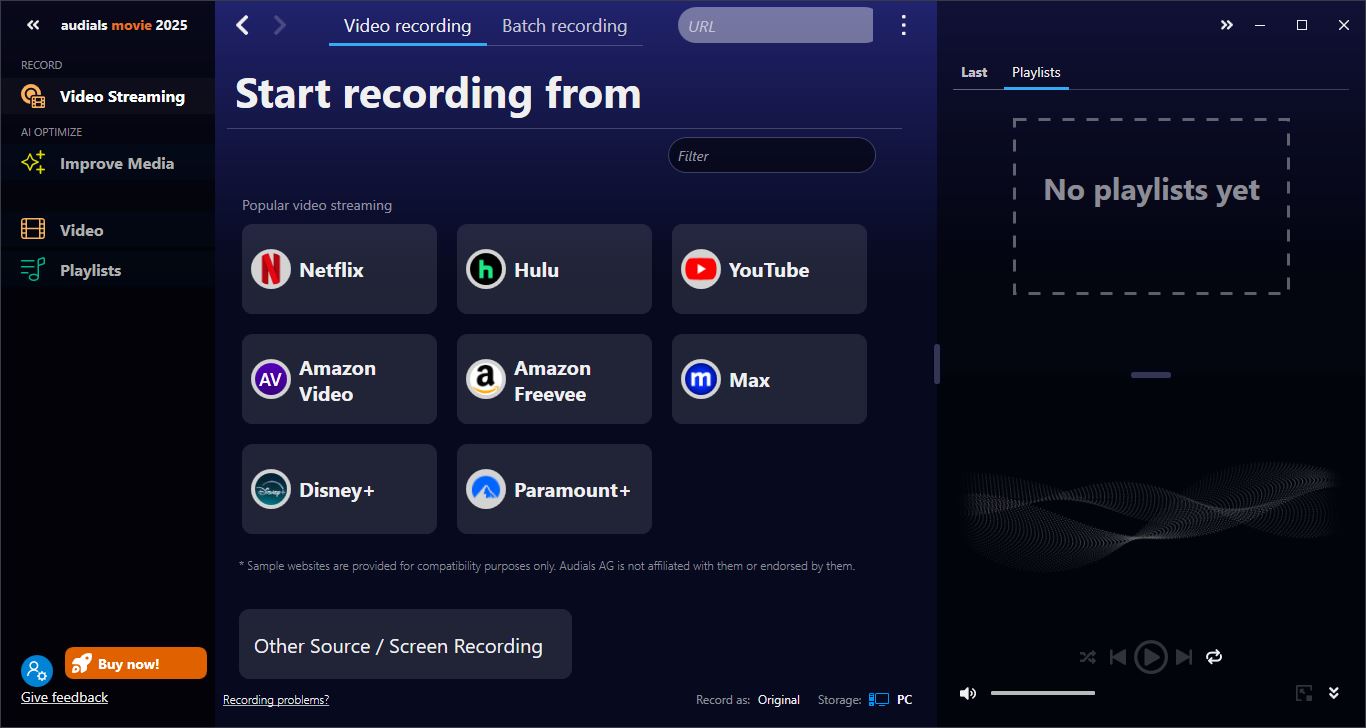The width and height of the screenshot is (1366, 728).
Task: Click the volume slider
Action: (1043, 693)
